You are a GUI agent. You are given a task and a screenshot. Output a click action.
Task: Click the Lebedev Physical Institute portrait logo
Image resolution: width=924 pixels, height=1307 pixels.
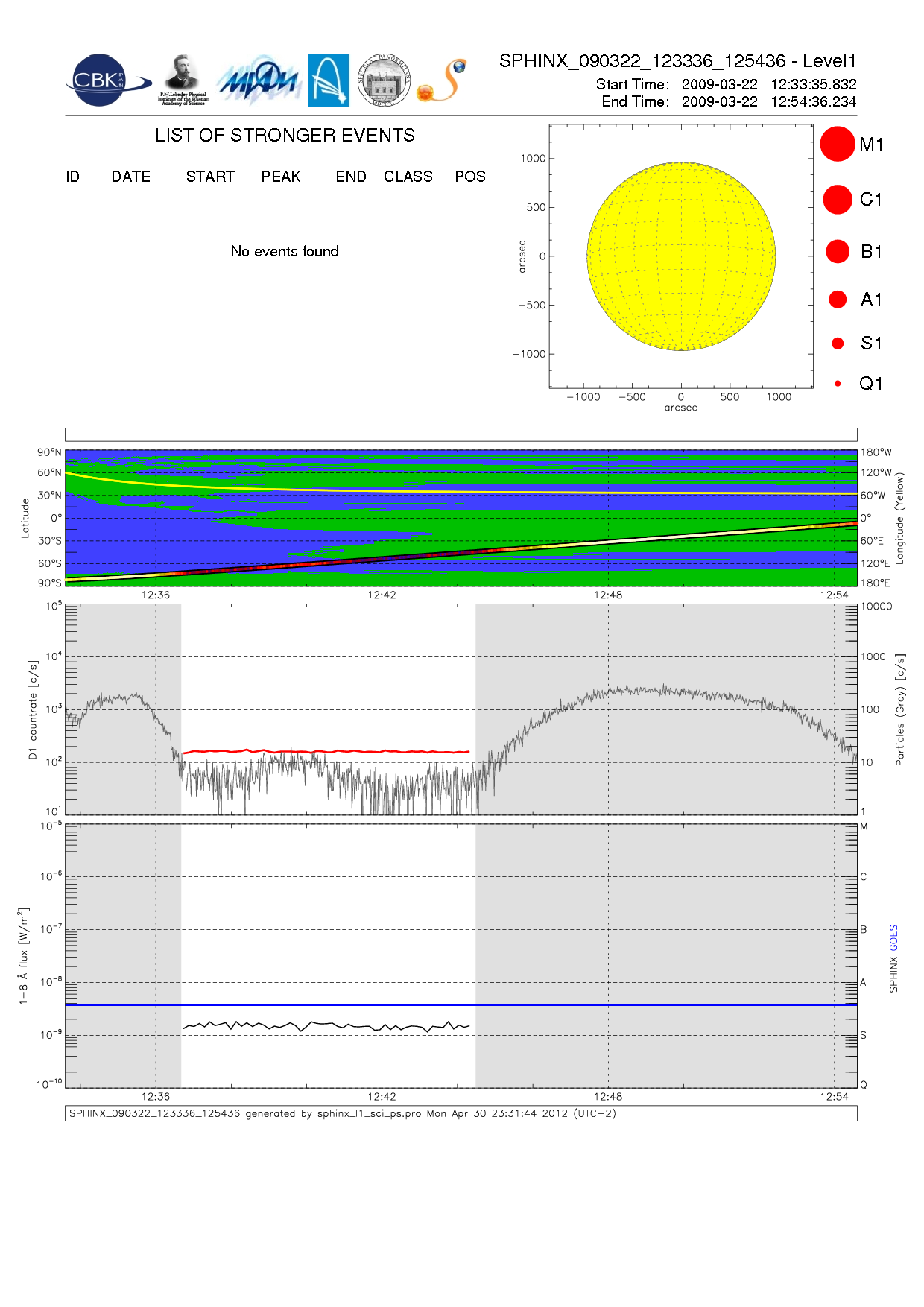(183, 80)
